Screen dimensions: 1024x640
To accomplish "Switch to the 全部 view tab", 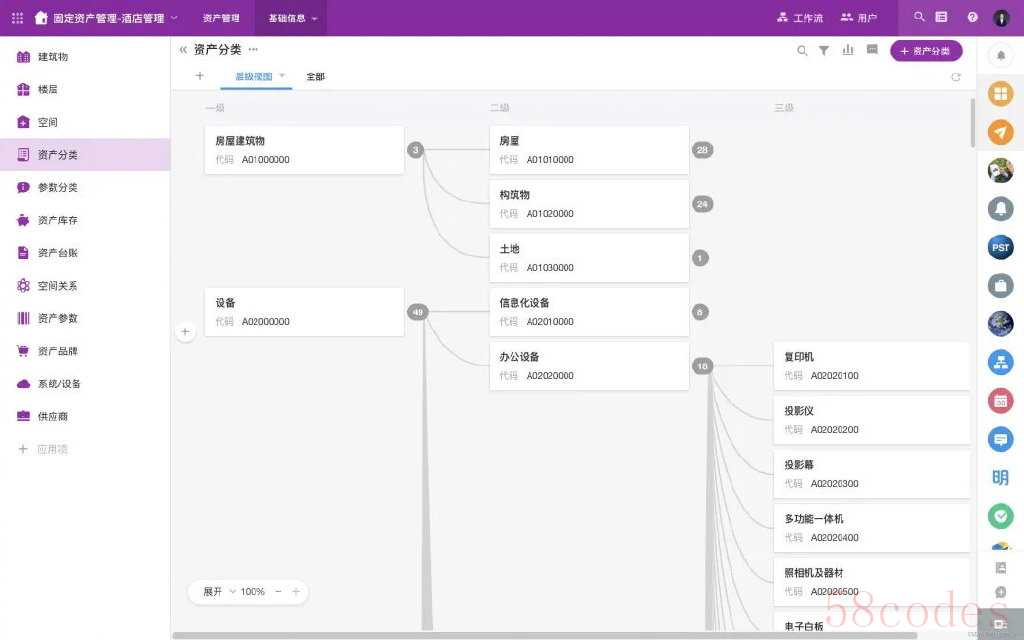I will point(315,77).
